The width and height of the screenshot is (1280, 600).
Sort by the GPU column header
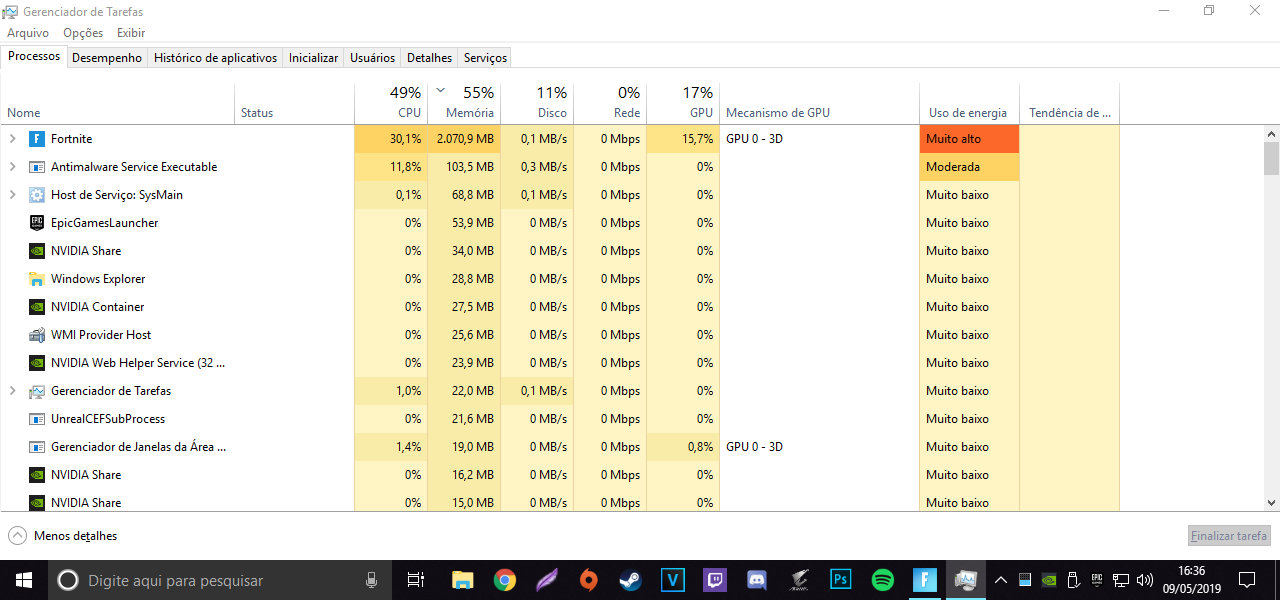[x=683, y=103]
